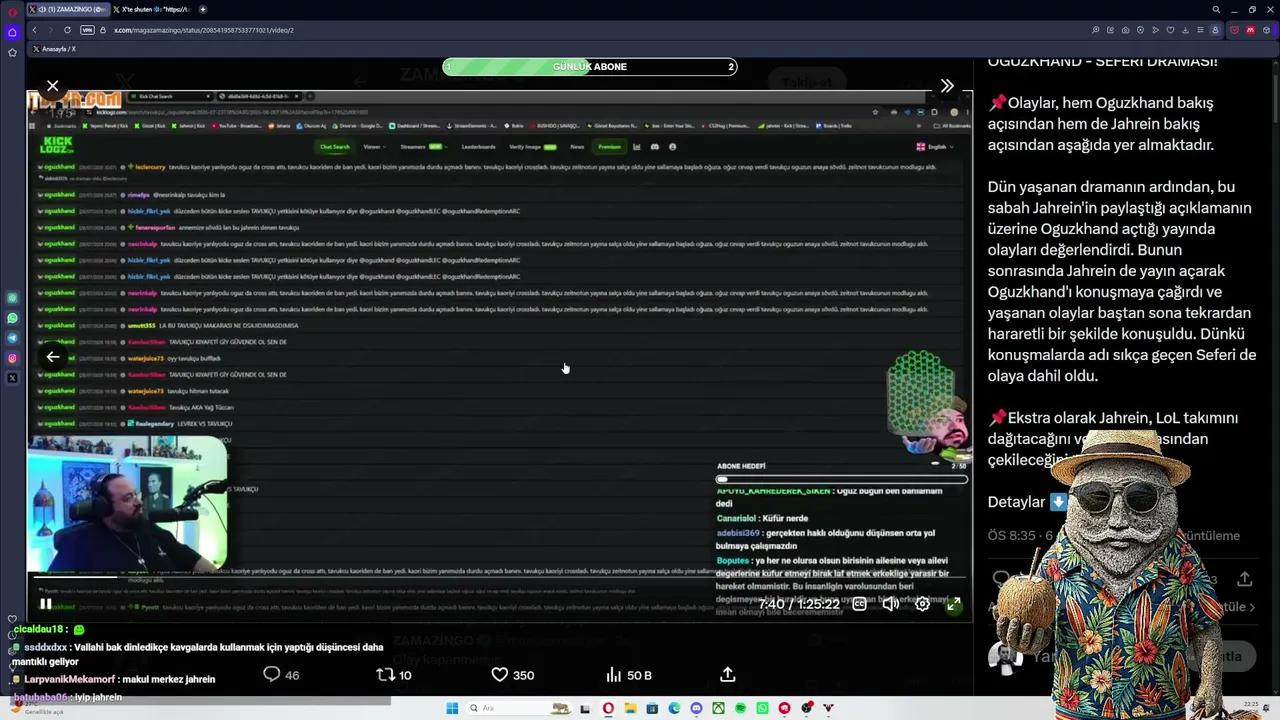The width and height of the screenshot is (1280, 720).
Task: Open the profile account toolbar icon
Action: click(x=1216, y=30)
